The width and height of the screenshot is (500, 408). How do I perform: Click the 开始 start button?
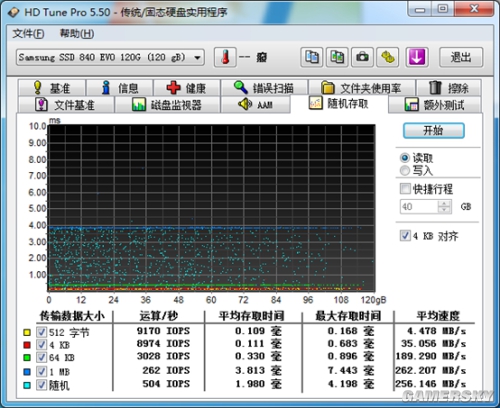[x=434, y=130]
